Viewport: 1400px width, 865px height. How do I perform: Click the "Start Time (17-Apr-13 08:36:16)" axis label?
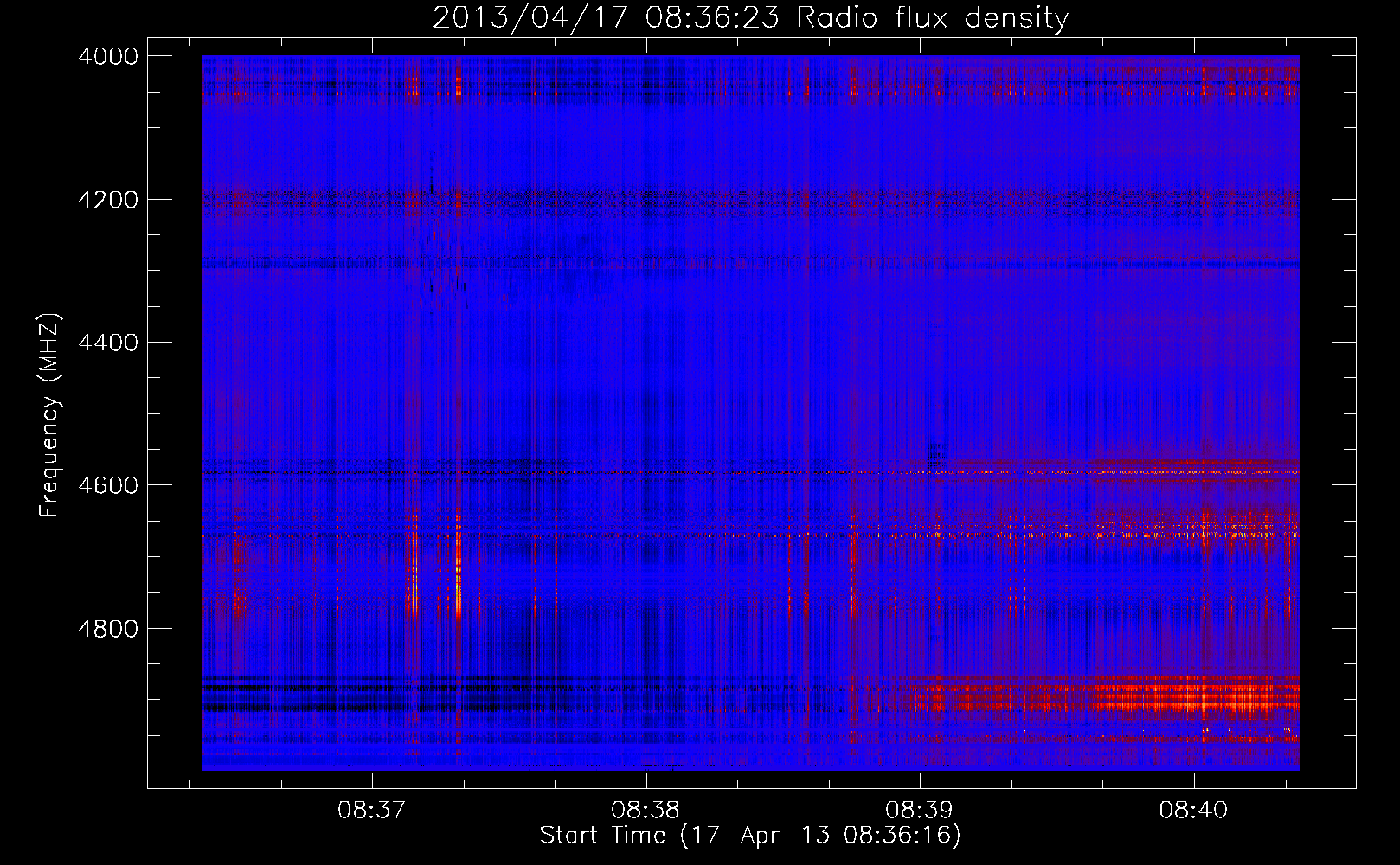pos(750,835)
